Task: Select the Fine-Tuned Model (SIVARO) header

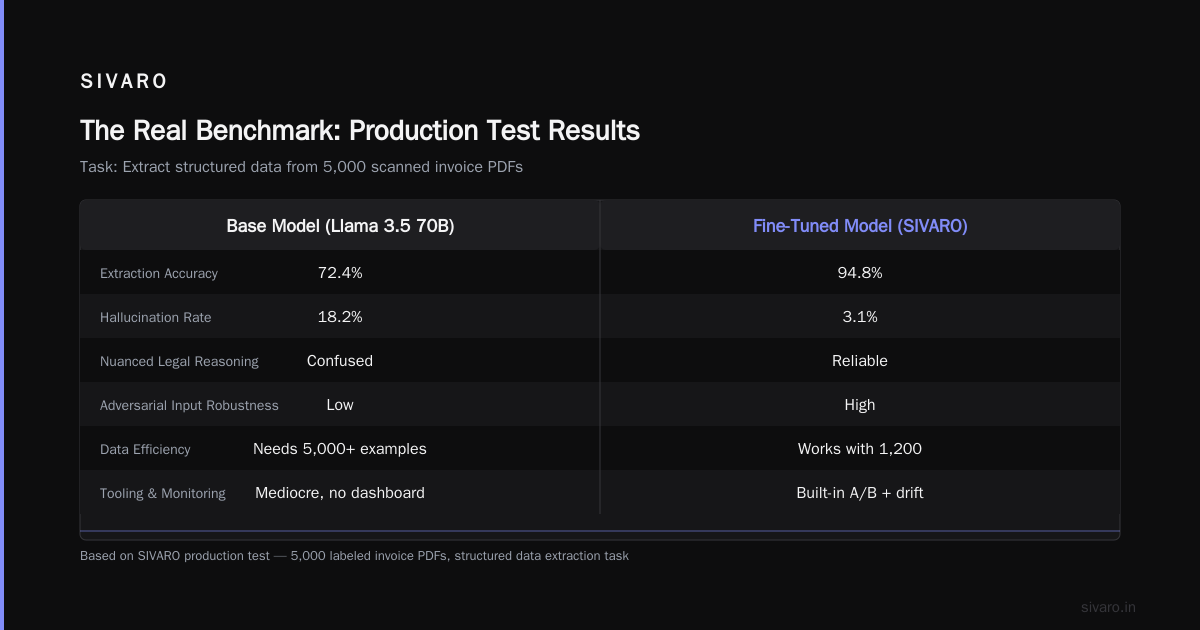Action: click(x=860, y=226)
